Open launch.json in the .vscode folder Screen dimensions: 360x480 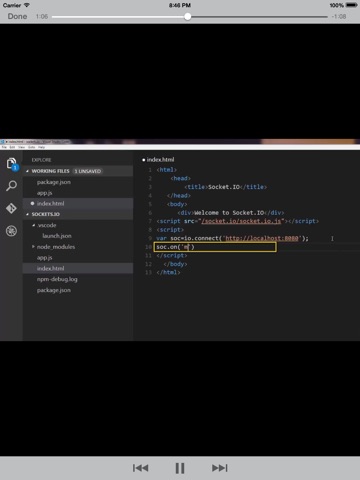57,236
